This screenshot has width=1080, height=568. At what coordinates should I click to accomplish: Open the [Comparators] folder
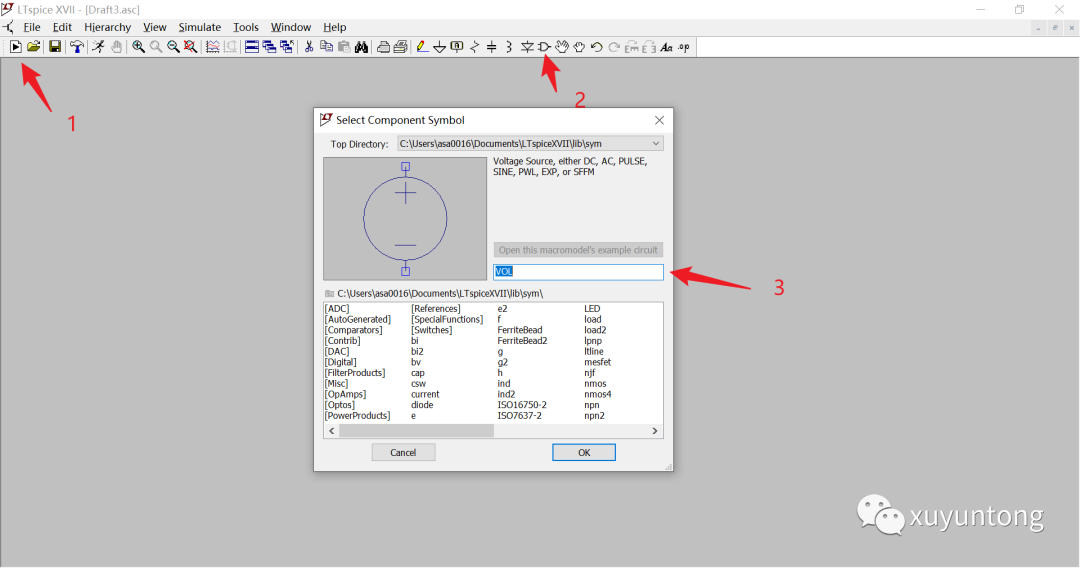pyautogui.click(x=354, y=330)
